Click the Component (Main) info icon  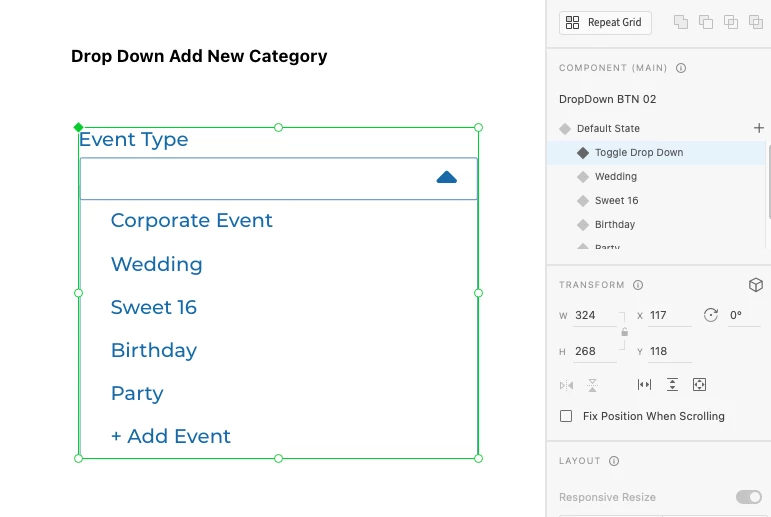[x=681, y=68]
